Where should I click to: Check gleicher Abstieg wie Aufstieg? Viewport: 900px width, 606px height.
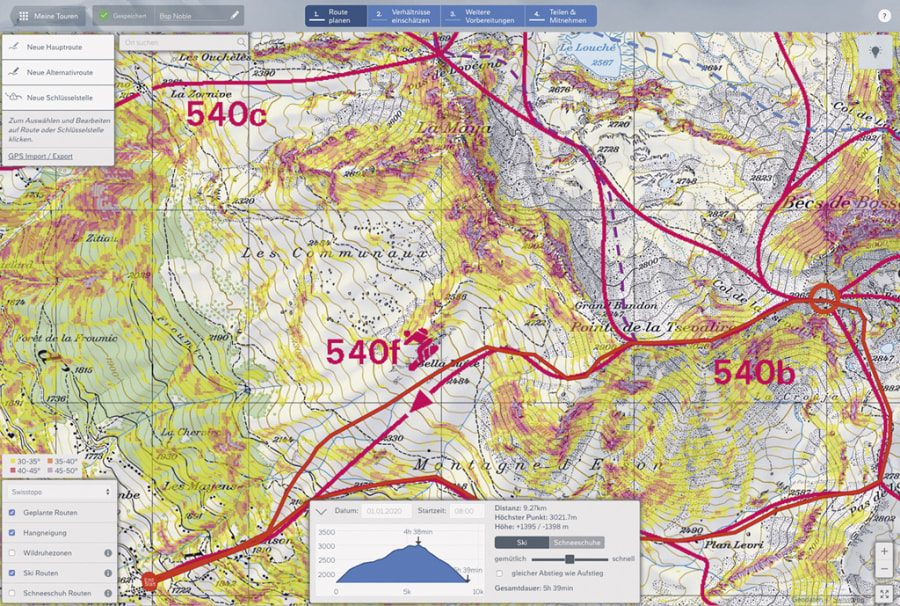coord(500,573)
